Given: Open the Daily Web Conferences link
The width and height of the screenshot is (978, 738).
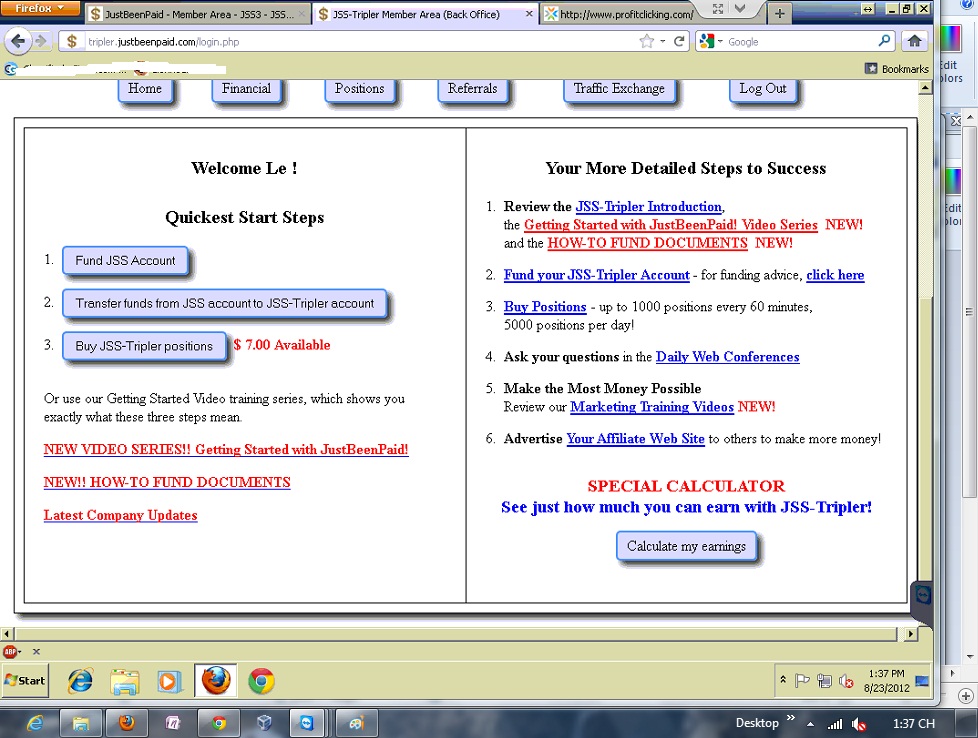Looking at the screenshot, I should [727, 357].
